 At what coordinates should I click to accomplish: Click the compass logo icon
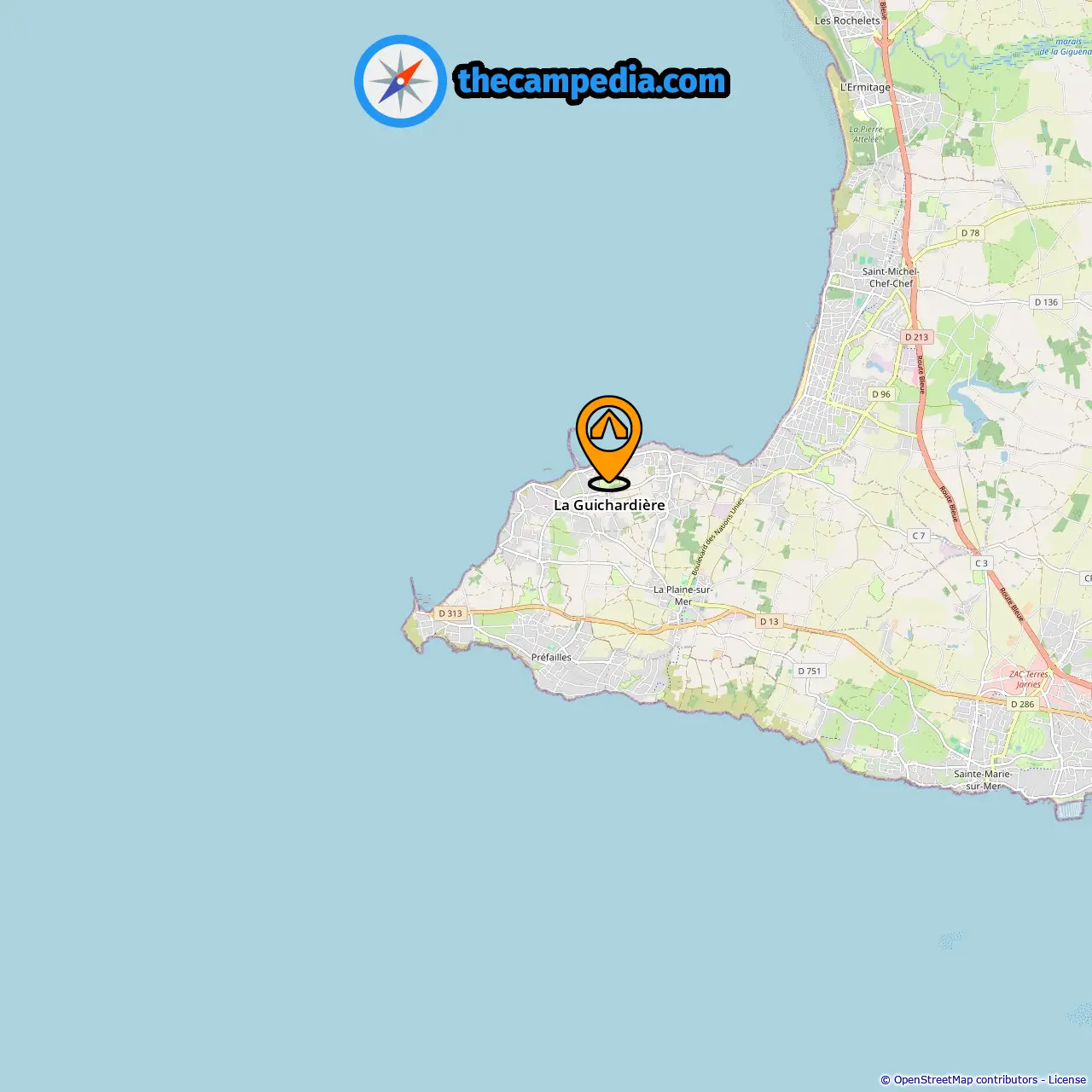[400, 81]
